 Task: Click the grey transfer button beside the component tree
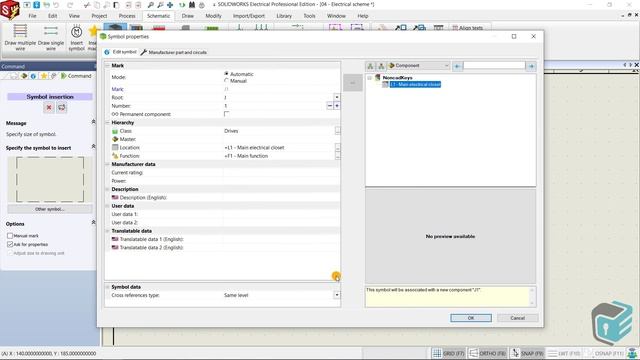pos(353,83)
